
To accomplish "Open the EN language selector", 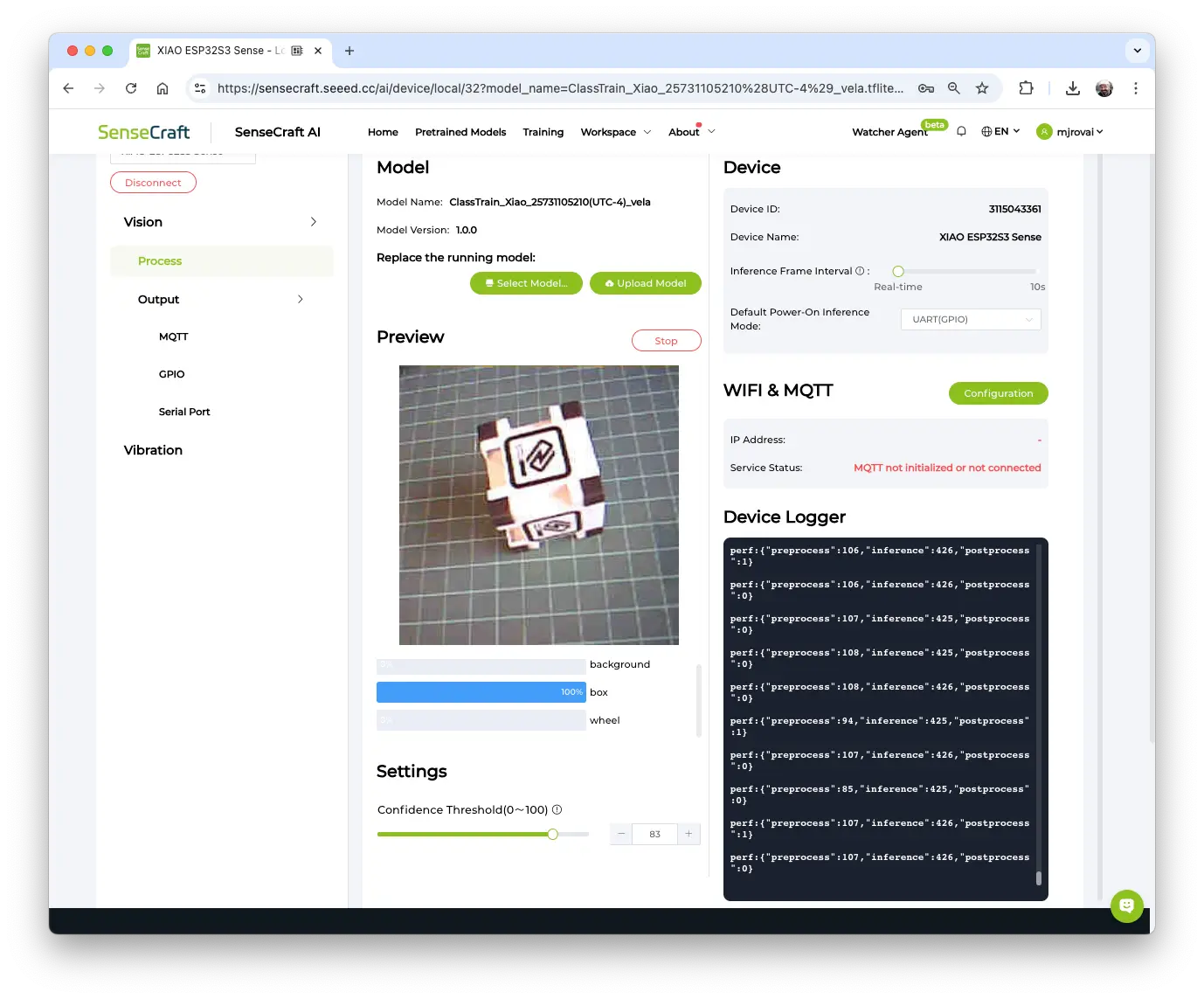I will pyautogui.click(x=1000, y=132).
